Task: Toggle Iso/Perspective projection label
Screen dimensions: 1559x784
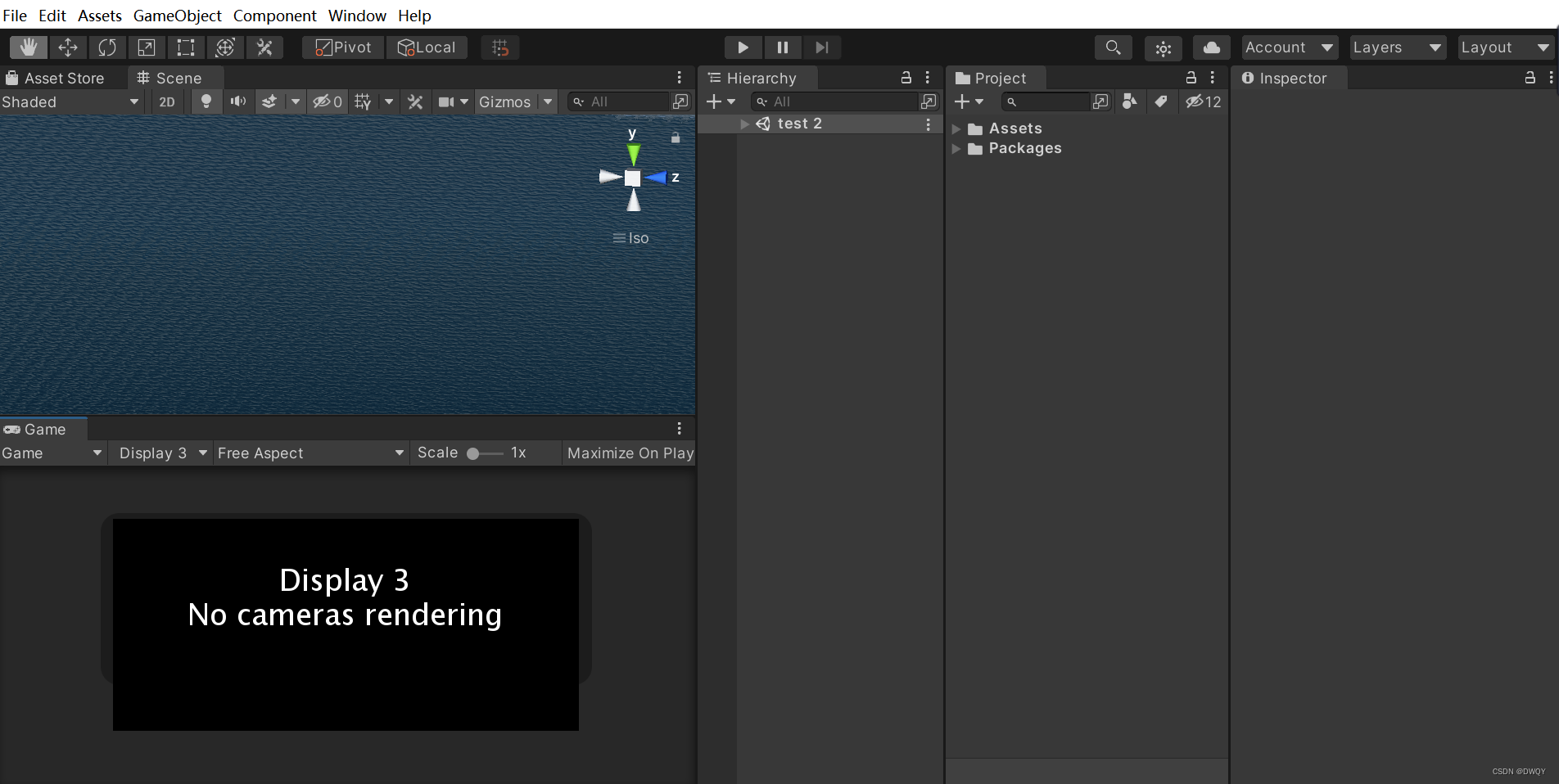Action: tap(630, 238)
